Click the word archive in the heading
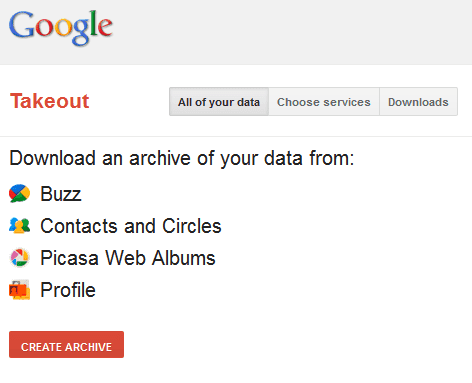Screen dimensions: 472x383 (x=160, y=158)
